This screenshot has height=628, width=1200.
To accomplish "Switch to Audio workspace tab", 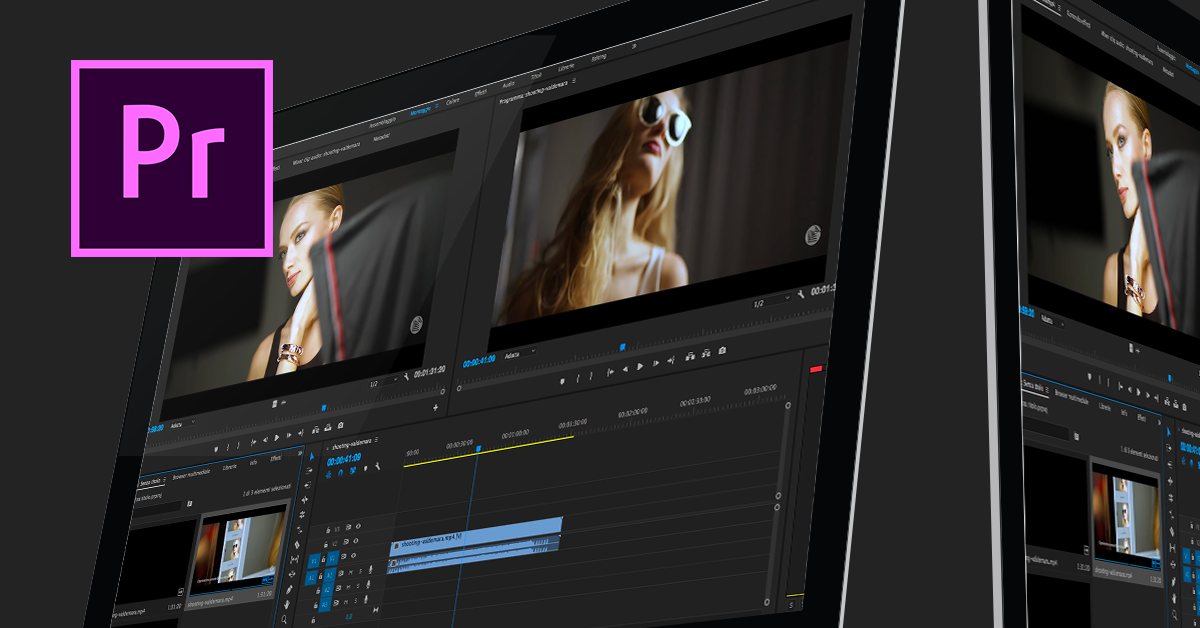I will (x=508, y=85).
